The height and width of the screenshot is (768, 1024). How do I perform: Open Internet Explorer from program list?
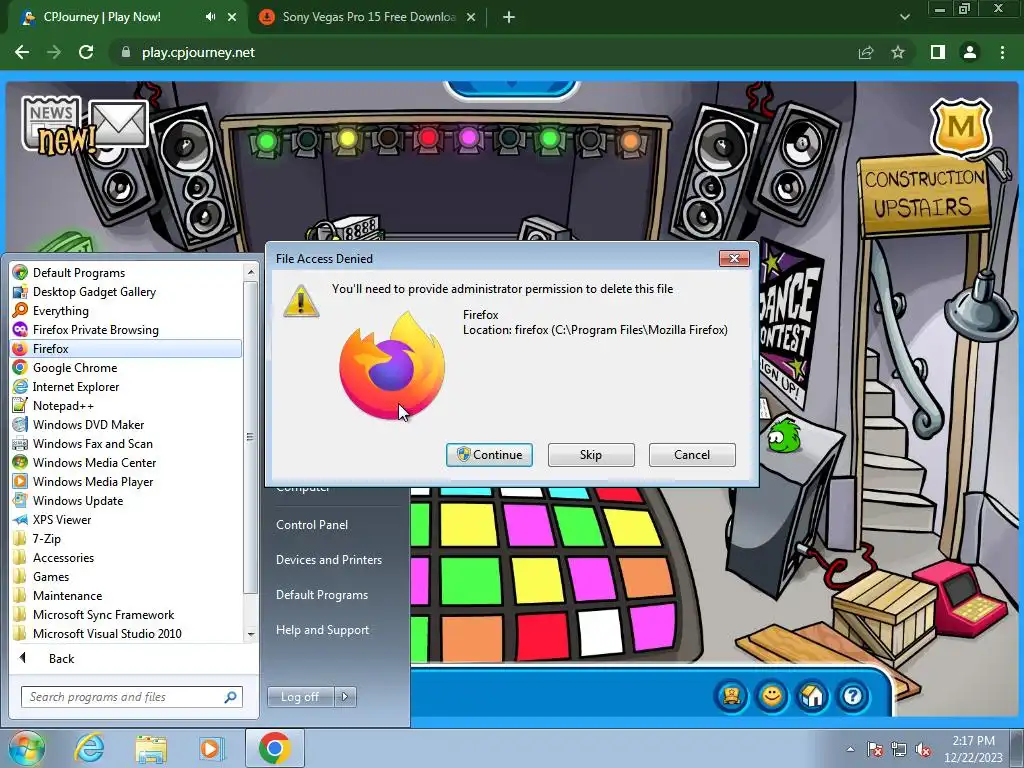coord(76,387)
